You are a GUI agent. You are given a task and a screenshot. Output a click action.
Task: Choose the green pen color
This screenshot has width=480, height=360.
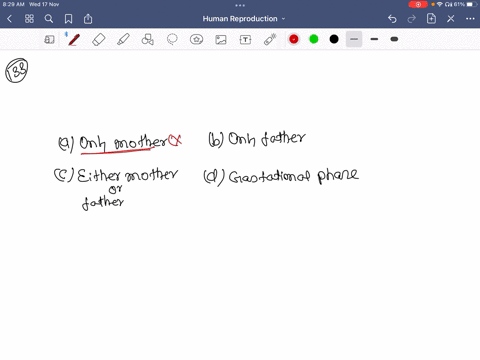314,39
